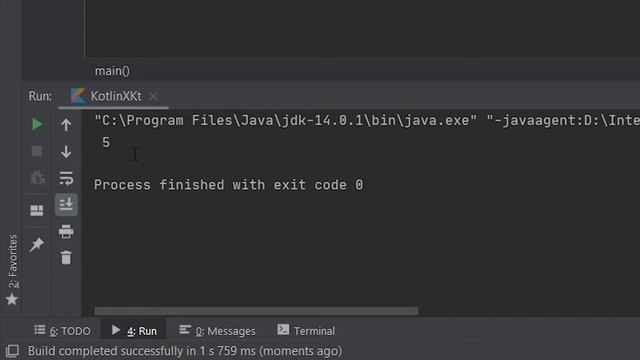
Task: Open the 4: Run tool window tab
Action: coord(134,331)
